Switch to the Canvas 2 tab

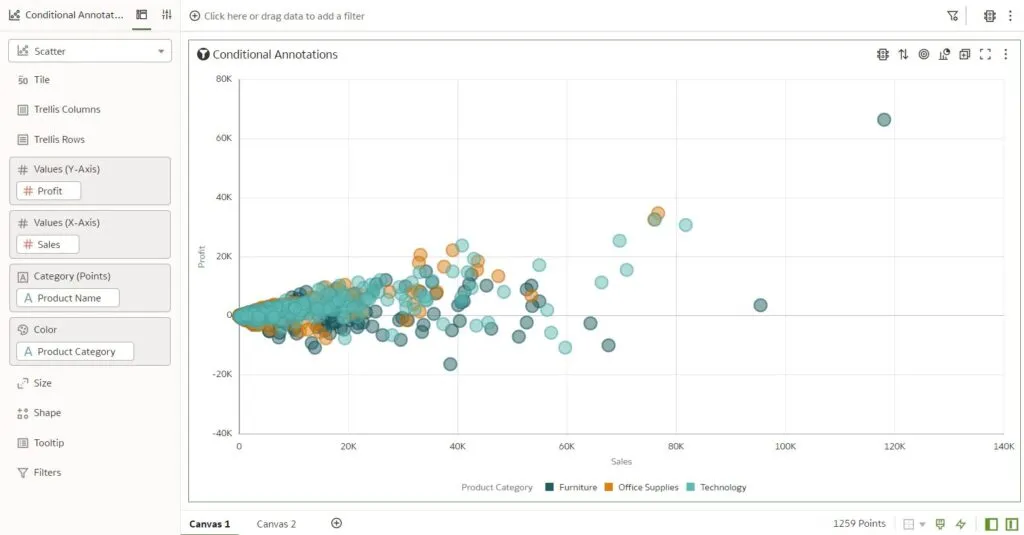(x=276, y=524)
